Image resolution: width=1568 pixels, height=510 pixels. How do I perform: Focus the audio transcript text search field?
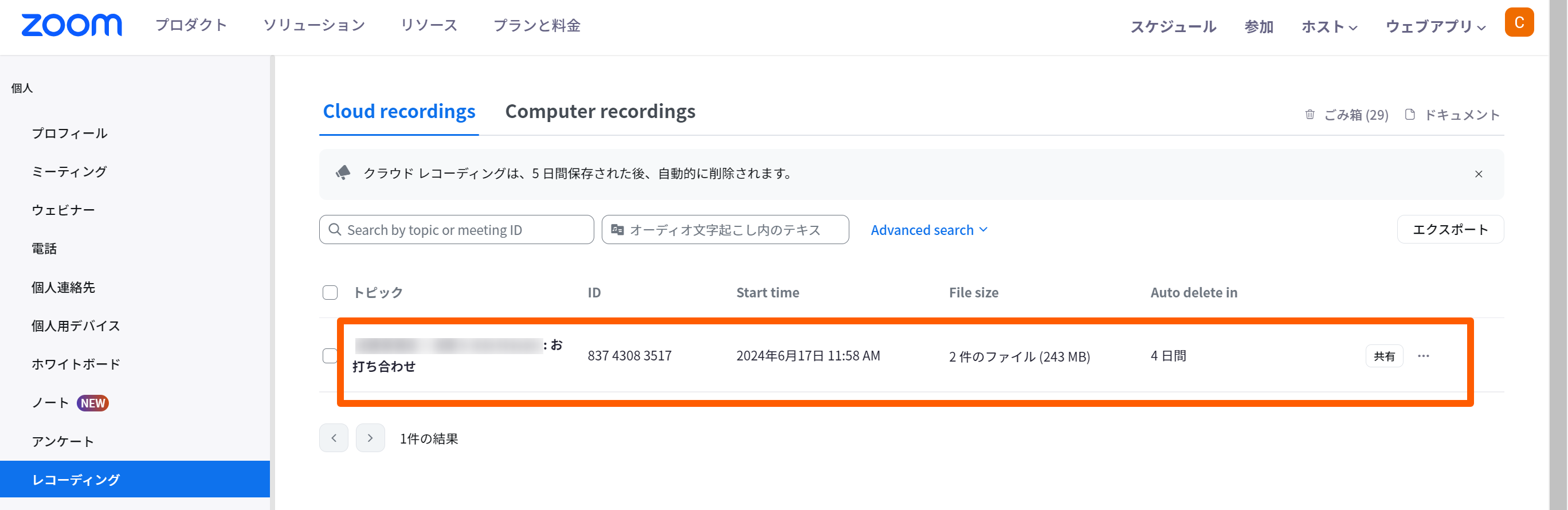tap(724, 229)
